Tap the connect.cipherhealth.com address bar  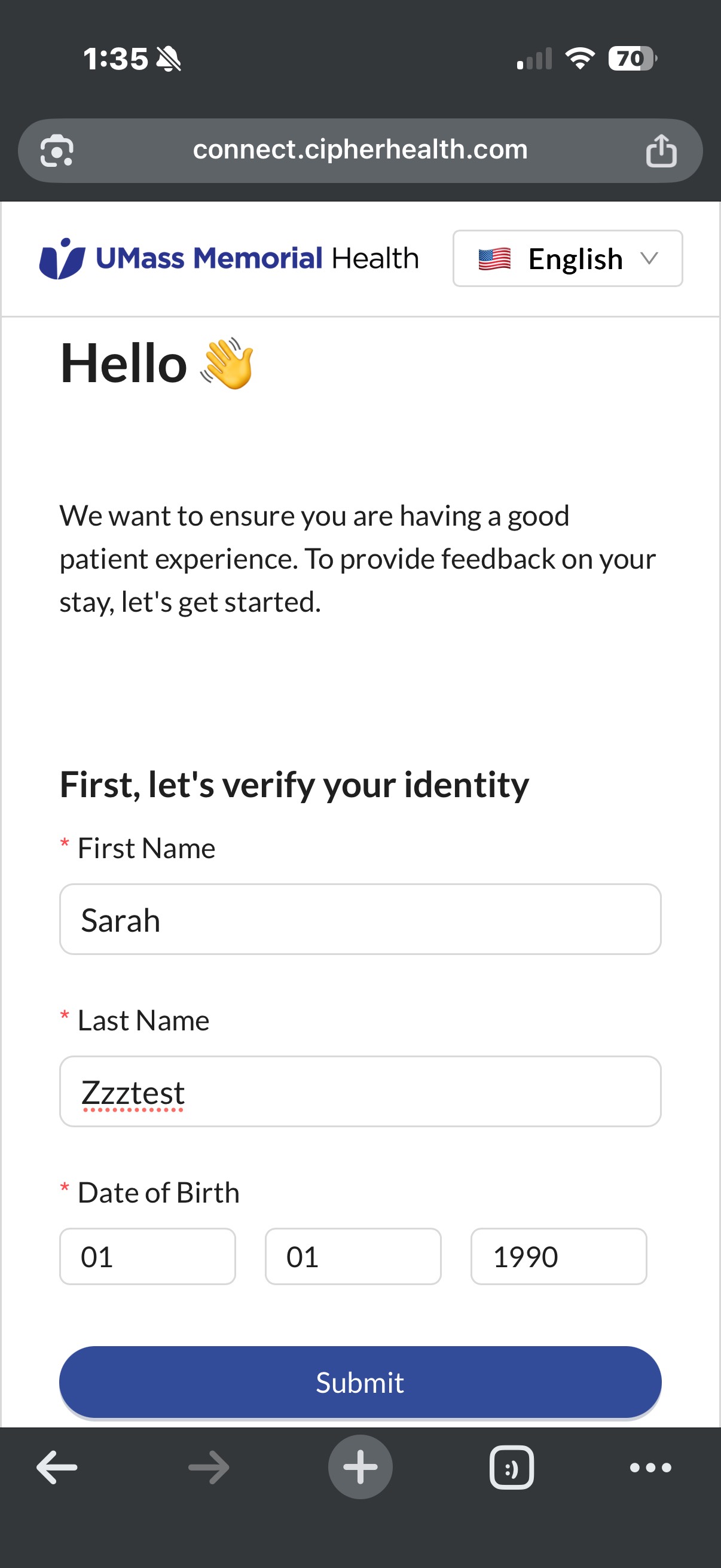[x=360, y=150]
